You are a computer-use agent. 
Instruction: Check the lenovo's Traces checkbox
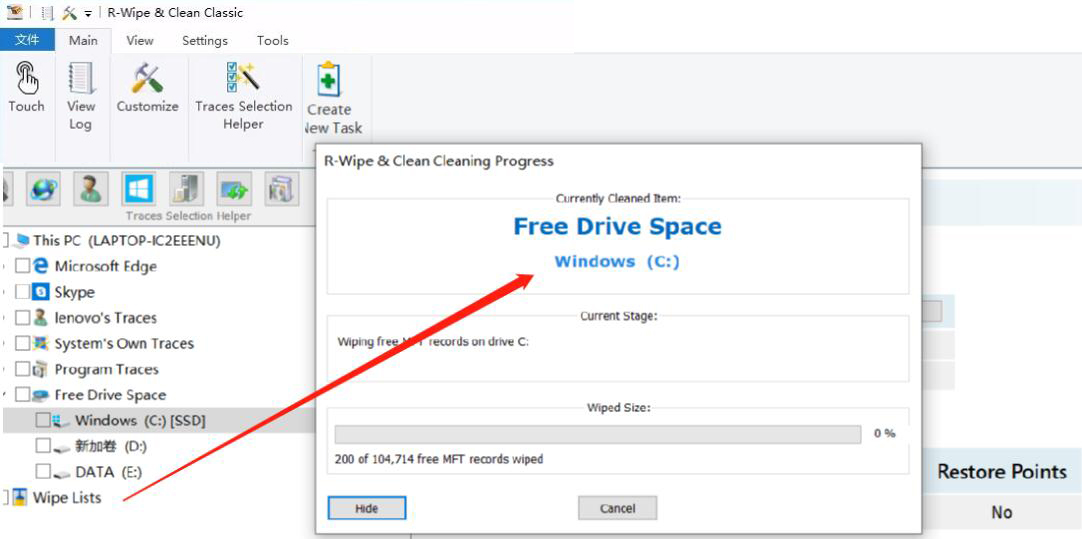[x=23, y=317]
